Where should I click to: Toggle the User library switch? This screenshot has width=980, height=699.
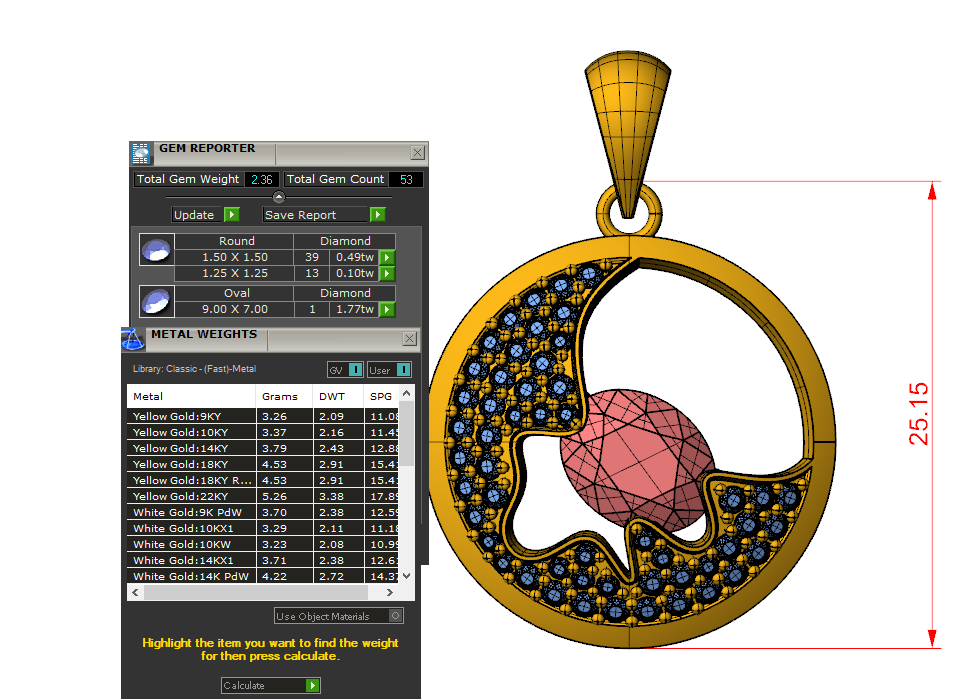(389, 370)
